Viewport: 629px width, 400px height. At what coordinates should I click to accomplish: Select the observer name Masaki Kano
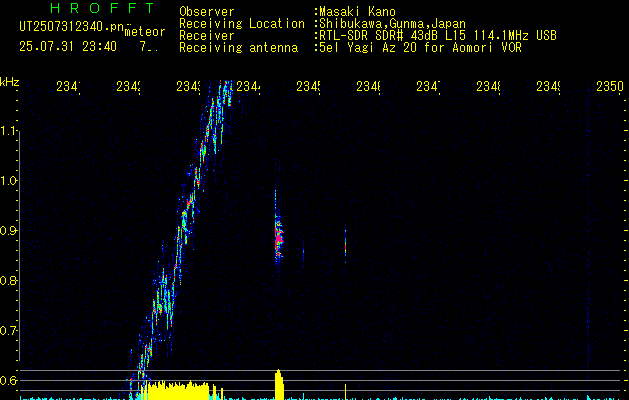(x=357, y=12)
